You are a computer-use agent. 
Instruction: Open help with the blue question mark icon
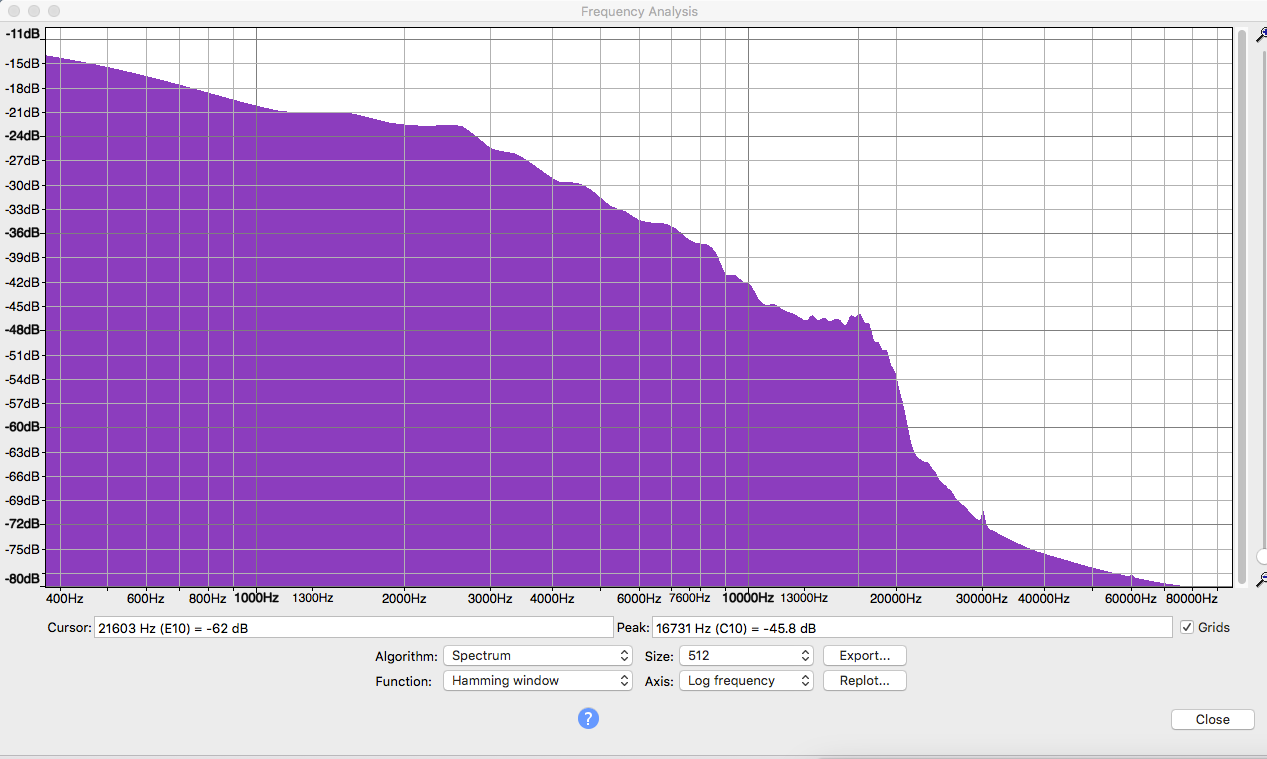click(588, 718)
